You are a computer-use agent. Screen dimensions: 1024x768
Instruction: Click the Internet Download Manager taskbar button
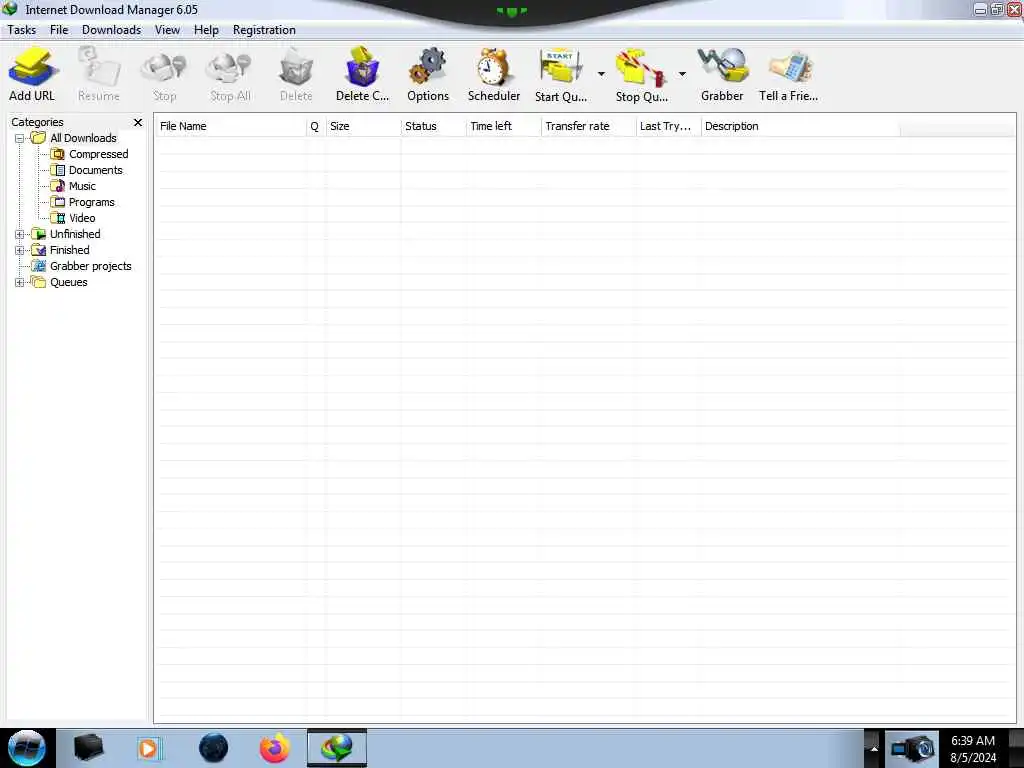click(337, 748)
